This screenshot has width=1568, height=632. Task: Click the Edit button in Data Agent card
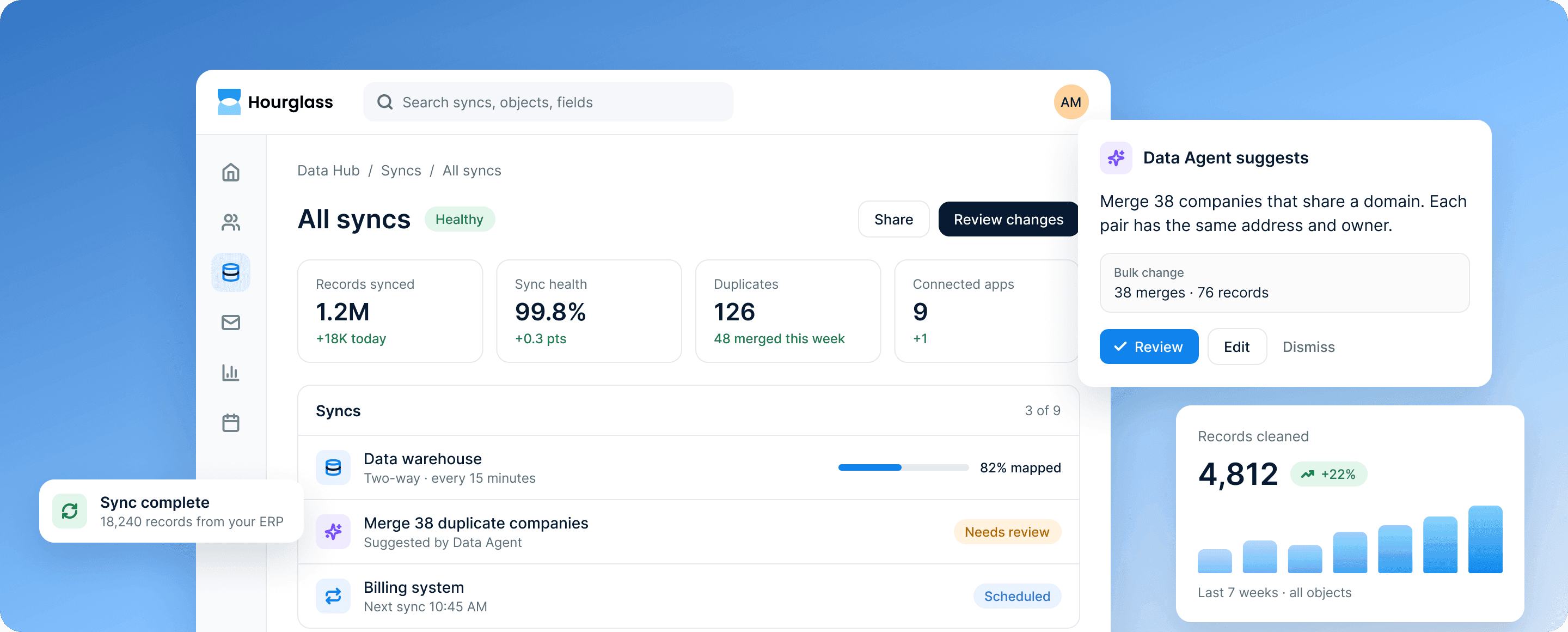(x=1236, y=347)
